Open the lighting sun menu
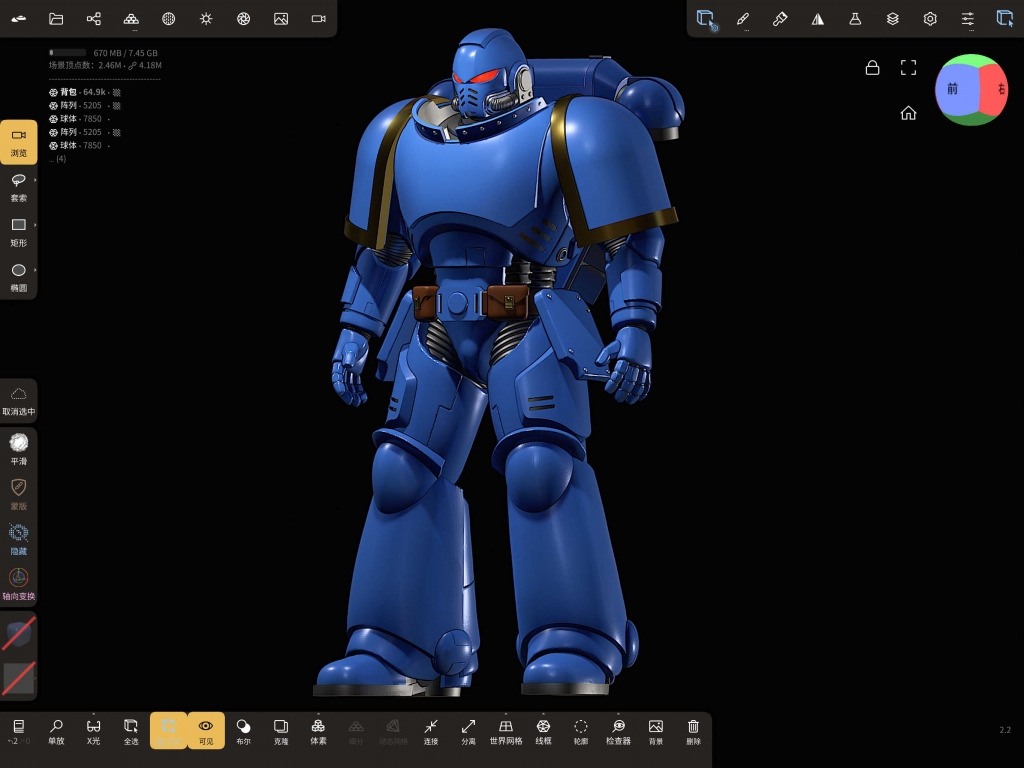1024x768 pixels. click(206, 19)
